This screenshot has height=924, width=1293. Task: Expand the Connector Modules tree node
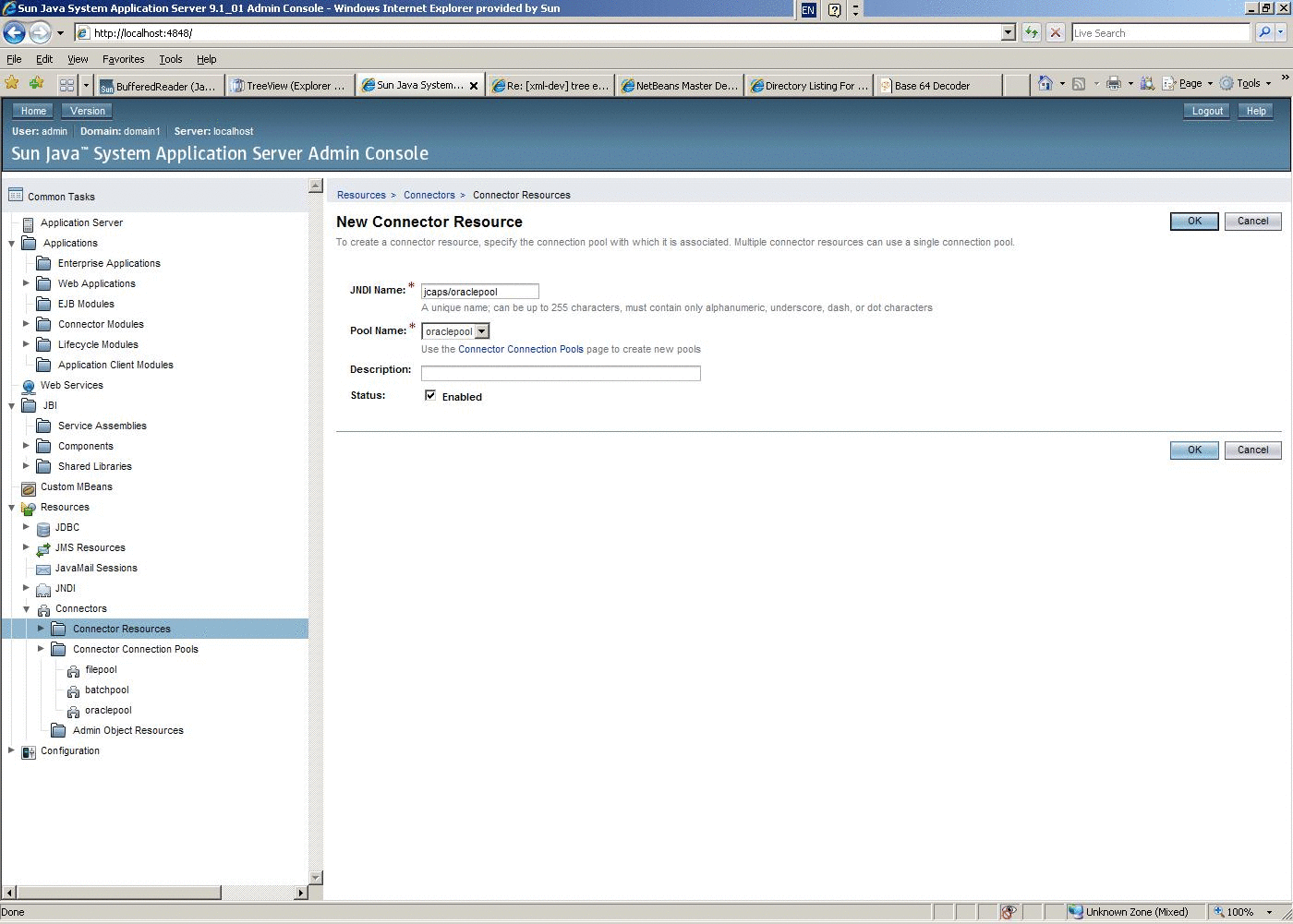pyautogui.click(x=26, y=324)
